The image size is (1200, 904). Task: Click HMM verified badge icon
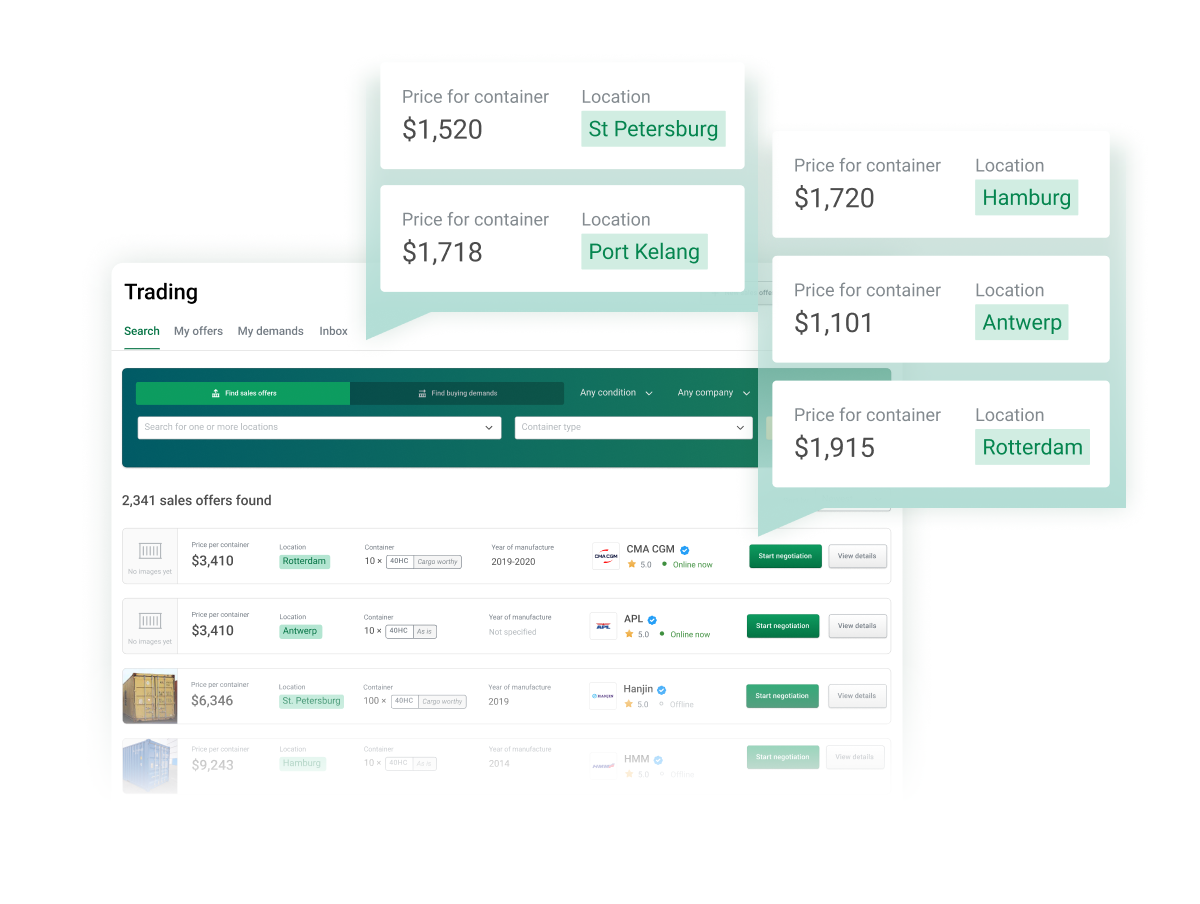[658, 760]
